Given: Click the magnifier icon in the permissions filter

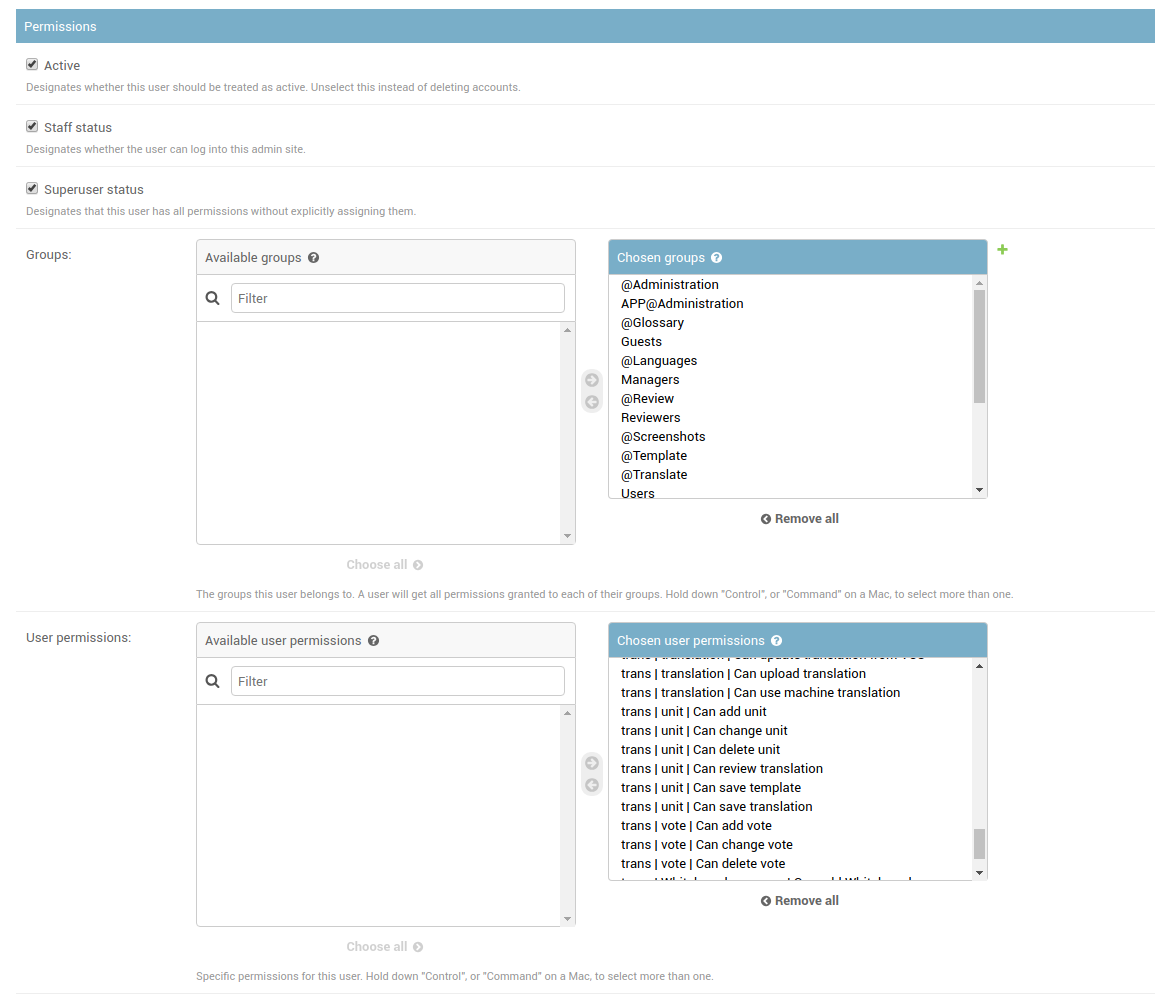Looking at the screenshot, I should [x=212, y=681].
